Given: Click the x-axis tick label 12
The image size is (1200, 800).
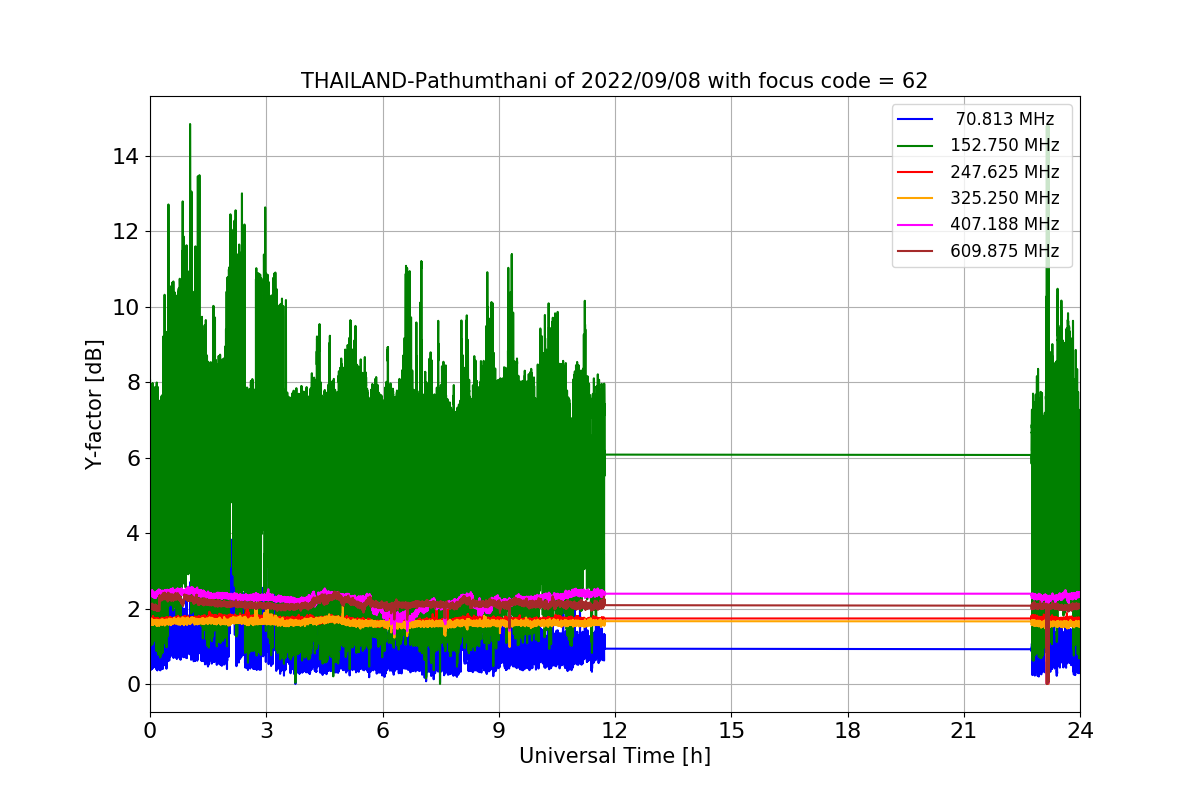Looking at the screenshot, I should click(x=615, y=730).
